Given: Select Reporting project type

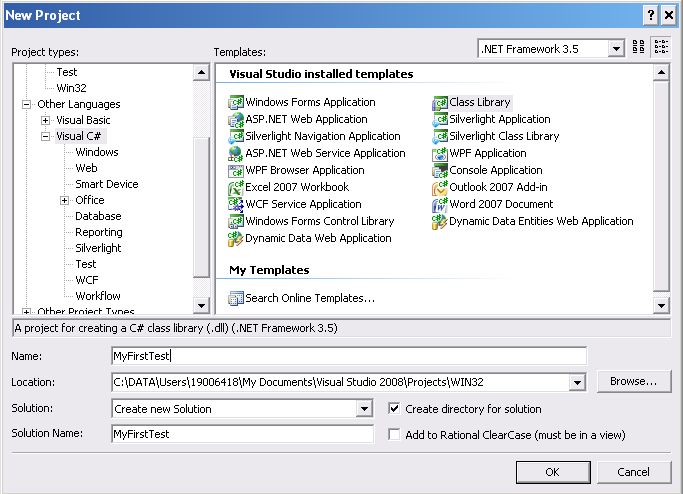Looking at the screenshot, I should pyautogui.click(x=99, y=232).
